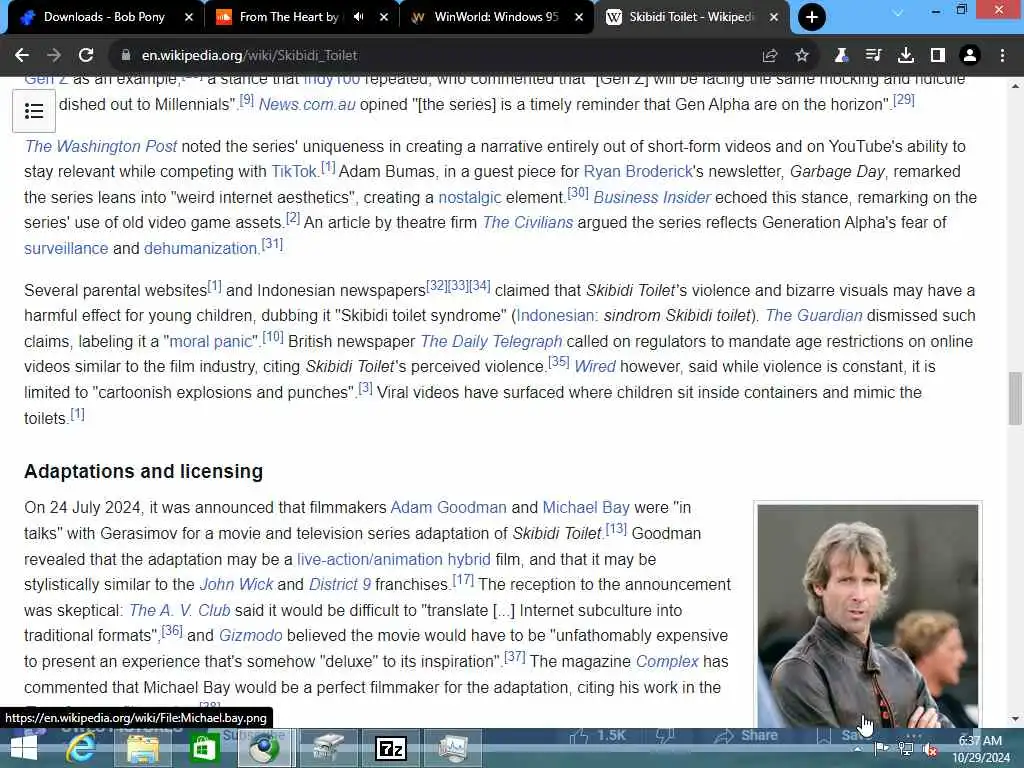The width and height of the screenshot is (1024, 768).
Task: Open the nostalgic link
Action: pos(470,197)
